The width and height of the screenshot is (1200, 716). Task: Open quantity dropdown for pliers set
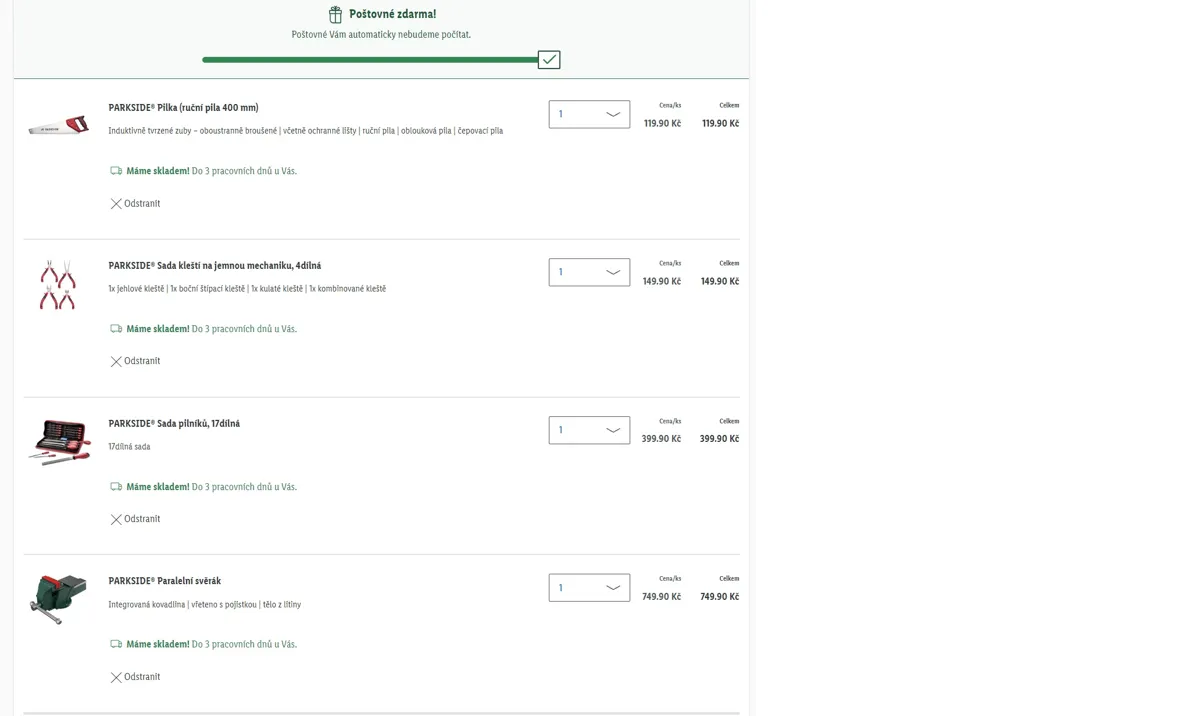[x=589, y=272]
